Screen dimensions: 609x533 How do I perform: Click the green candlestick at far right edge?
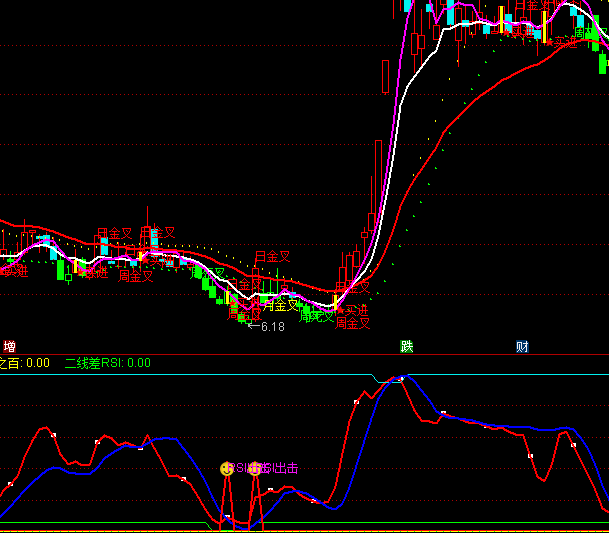603,63
